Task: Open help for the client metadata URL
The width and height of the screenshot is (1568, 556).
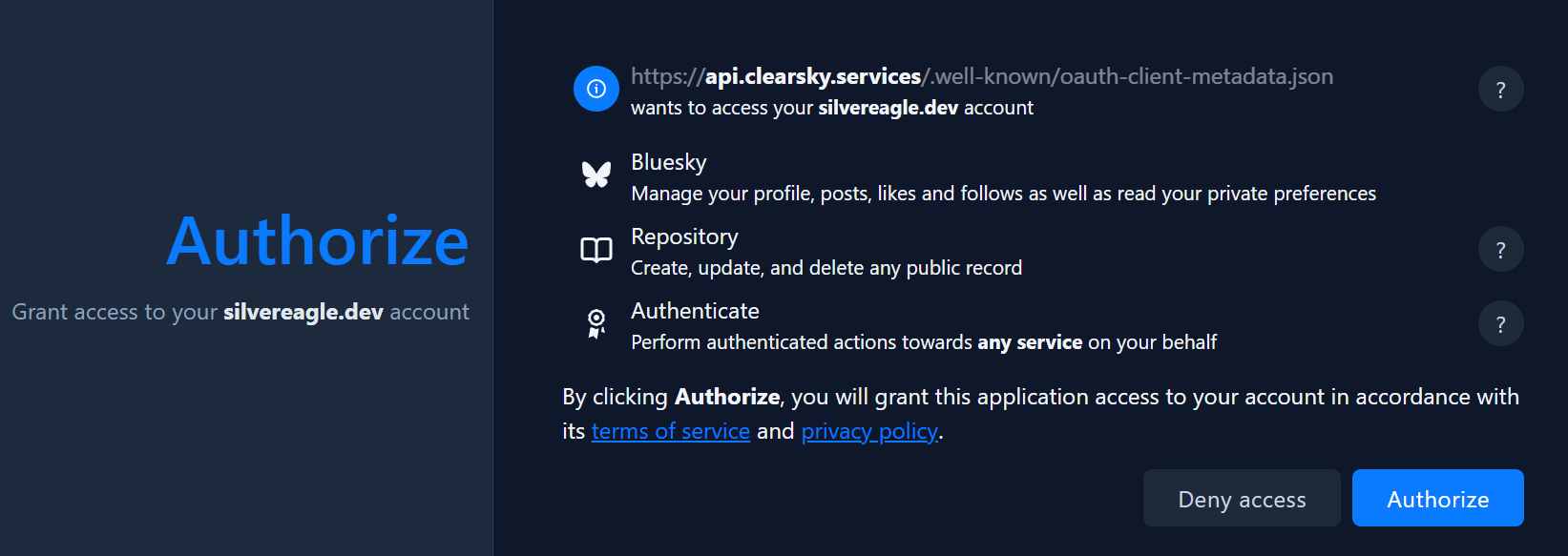Action: click(x=1500, y=90)
